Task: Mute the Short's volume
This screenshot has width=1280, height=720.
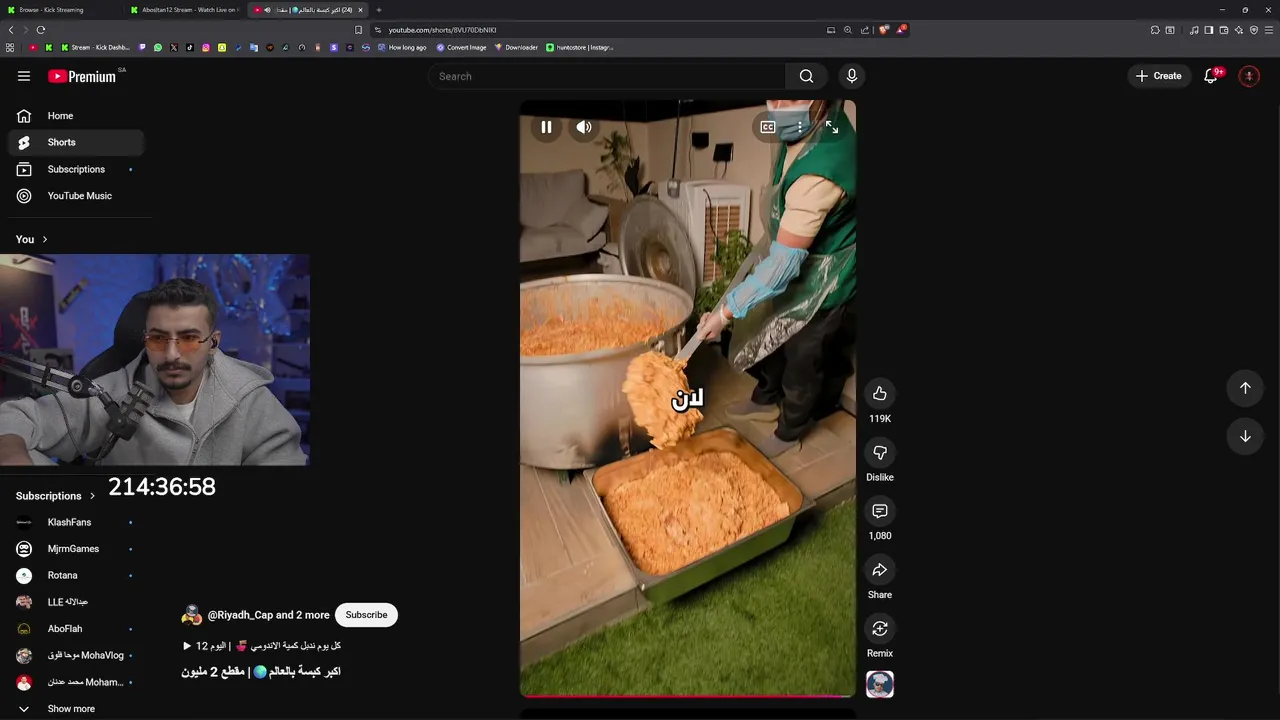Action: [584, 127]
